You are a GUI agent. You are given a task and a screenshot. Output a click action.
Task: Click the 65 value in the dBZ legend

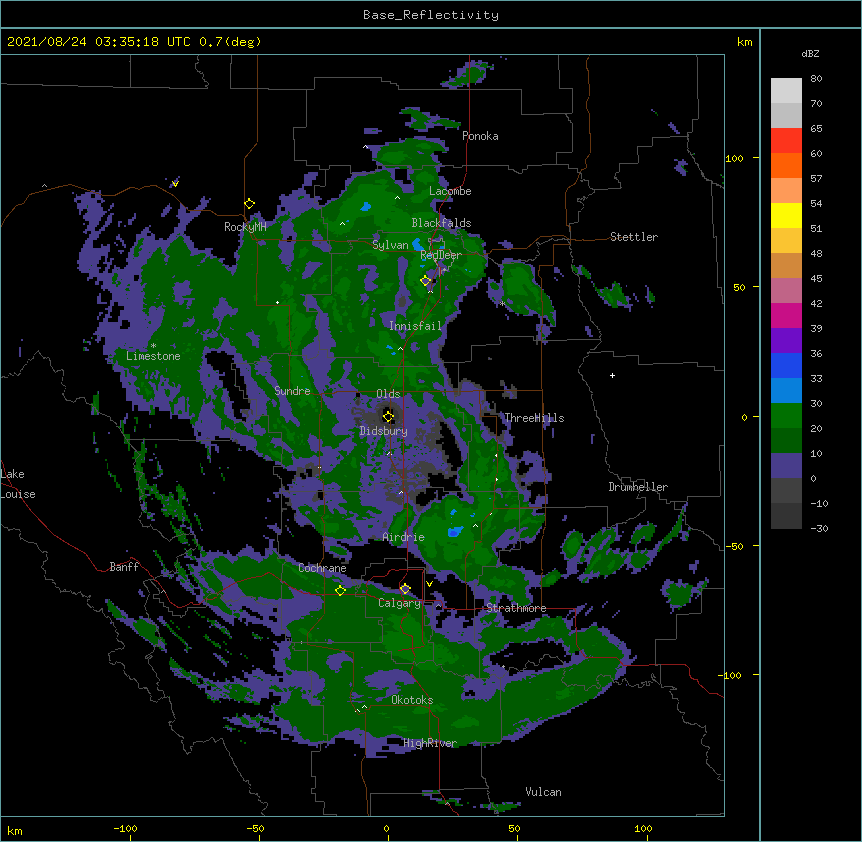pos(816,128)
